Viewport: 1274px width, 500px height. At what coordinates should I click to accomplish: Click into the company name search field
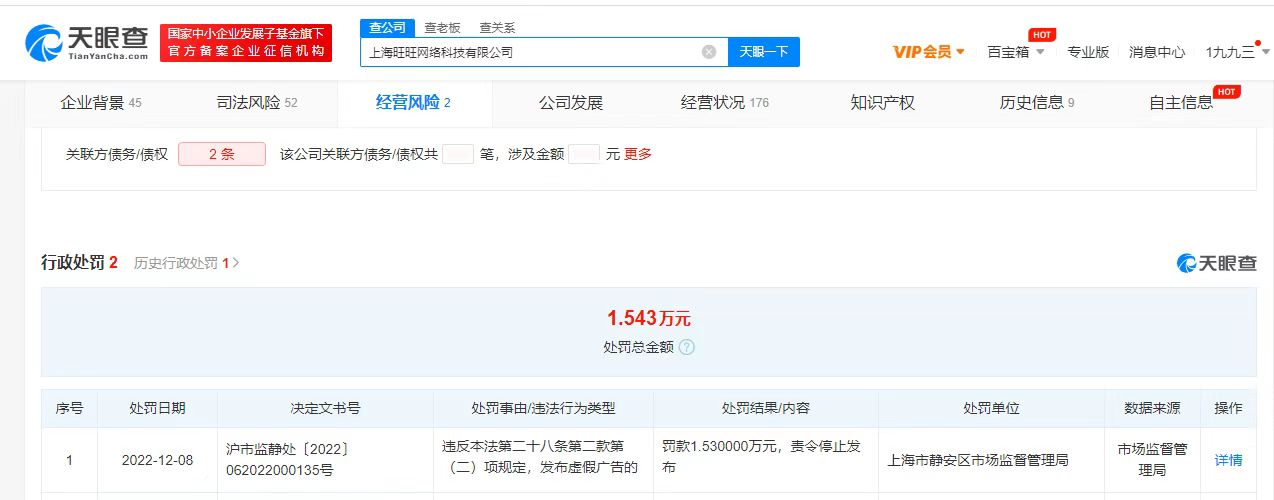pyautogui.click(x=530, y=52)
